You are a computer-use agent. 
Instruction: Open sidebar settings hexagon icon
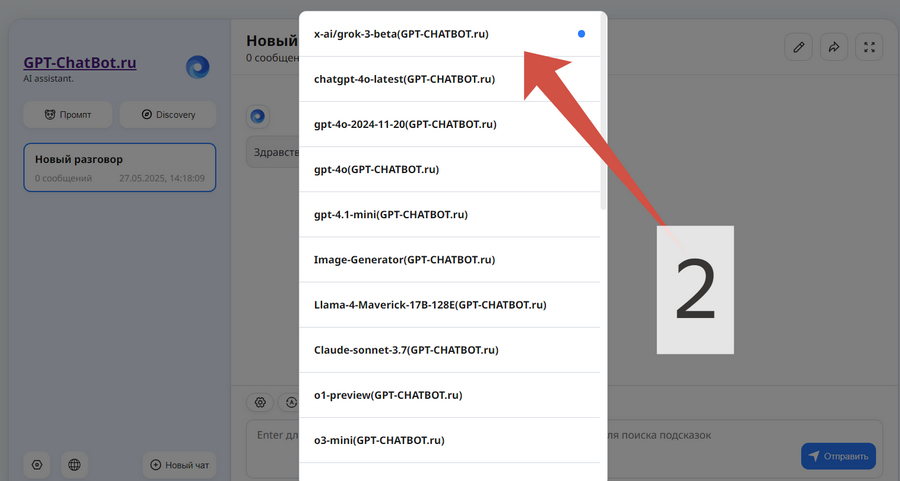pos(37,465)
